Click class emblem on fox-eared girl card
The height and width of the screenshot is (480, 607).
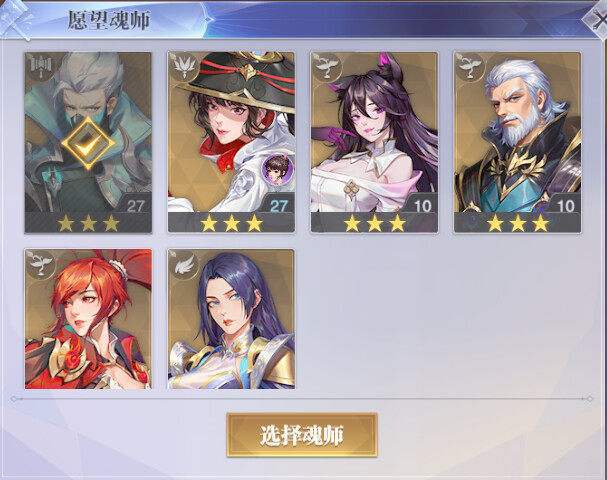(328, 67)
